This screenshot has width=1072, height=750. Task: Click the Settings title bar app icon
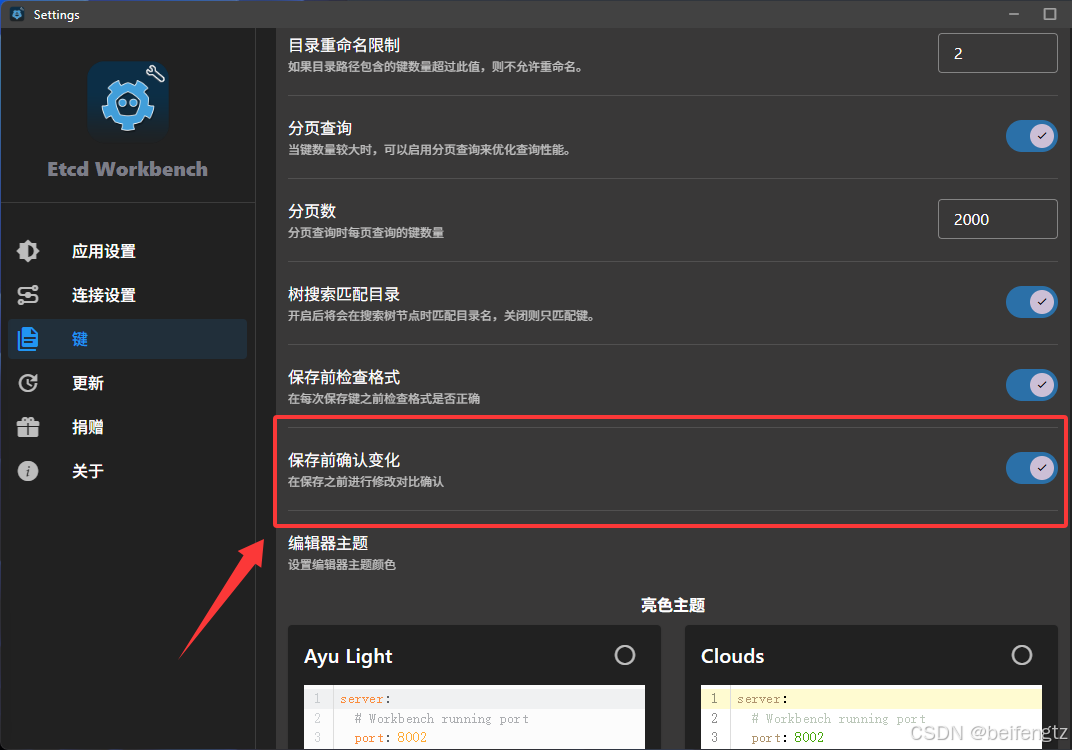pos(18,14)
